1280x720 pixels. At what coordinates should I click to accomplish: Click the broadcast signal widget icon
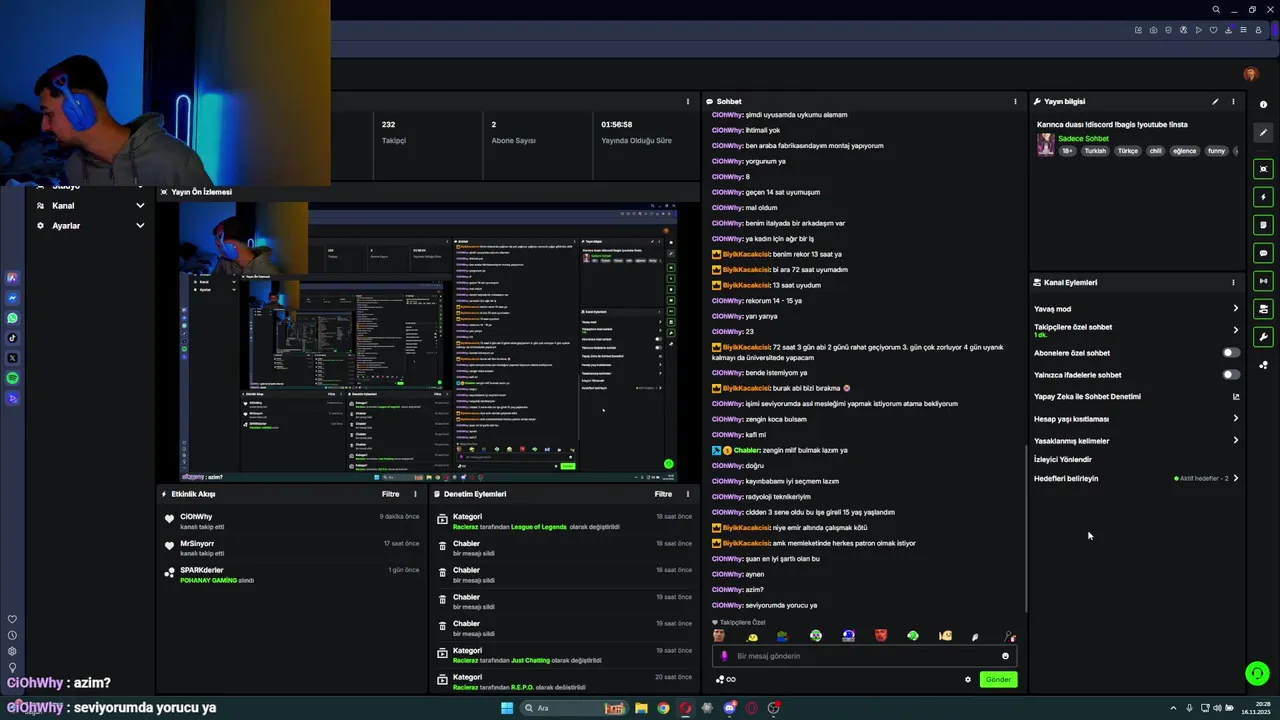pos(1264,281)
